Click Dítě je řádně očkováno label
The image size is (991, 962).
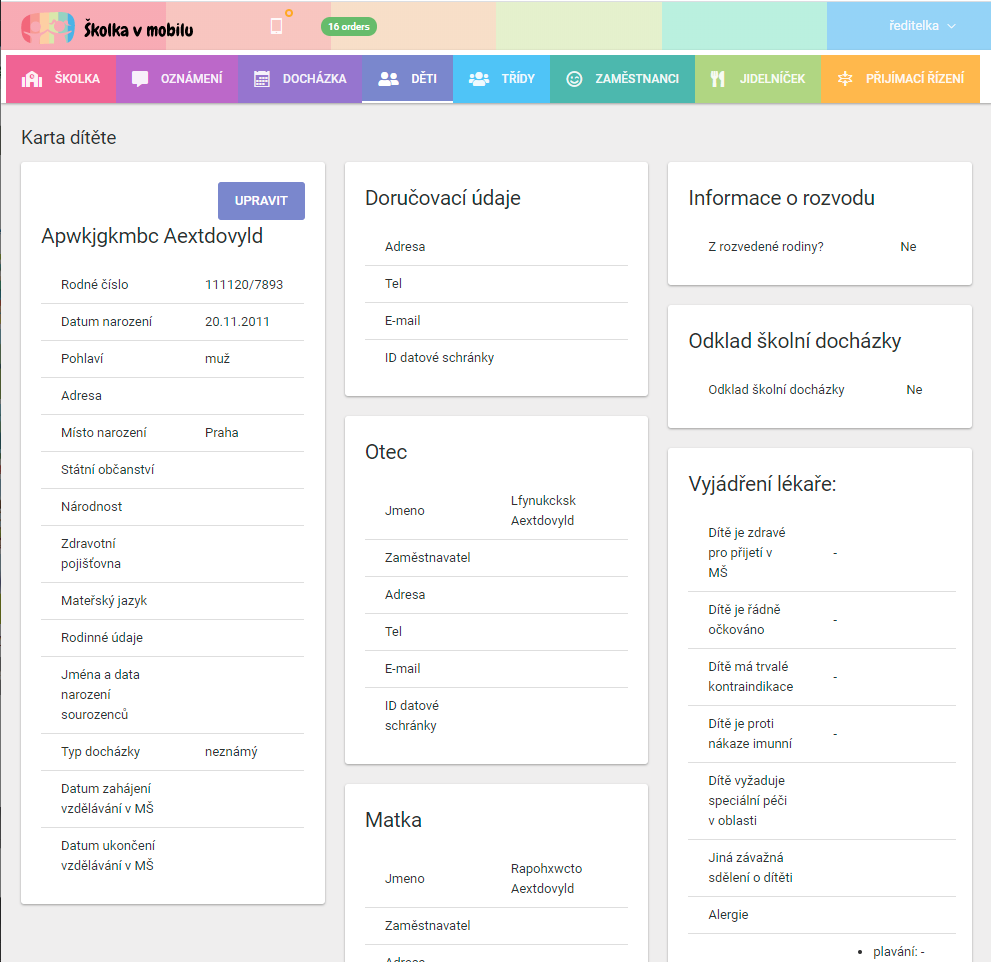pyautogui.click(x=745, y=620)
